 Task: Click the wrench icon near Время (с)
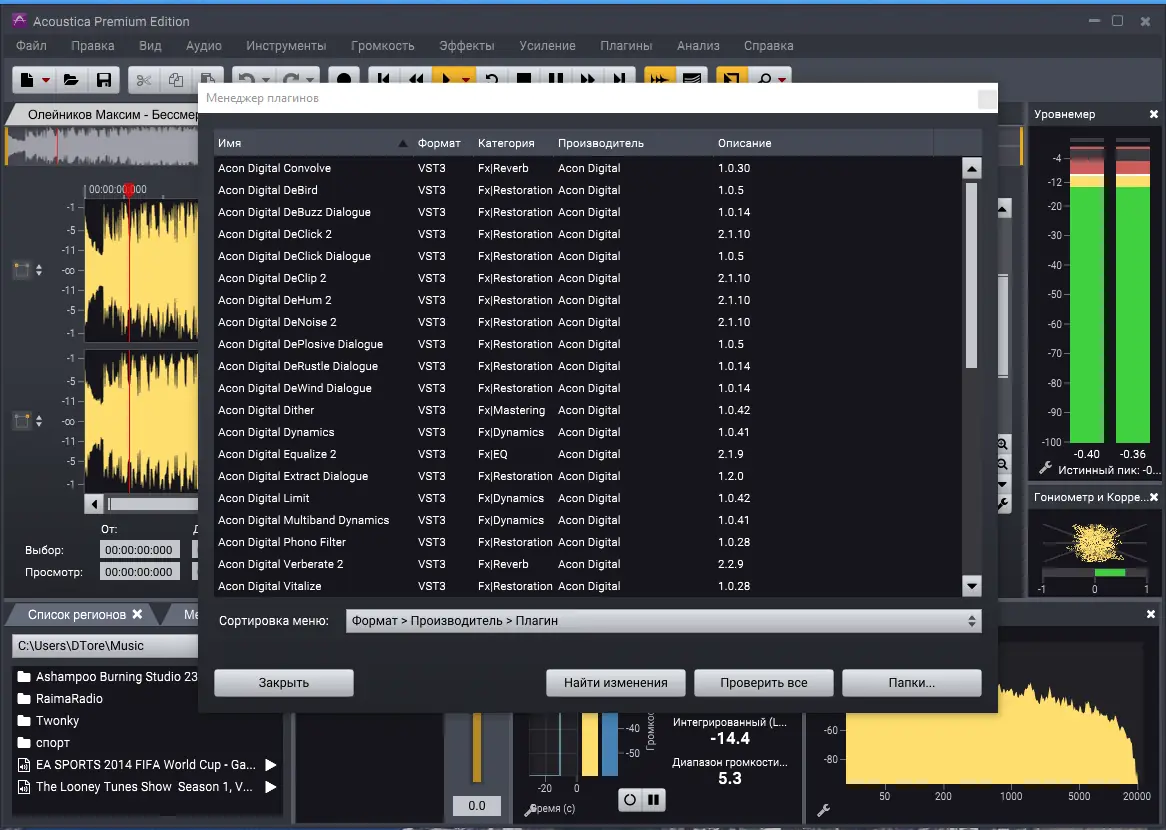[531, 811]
